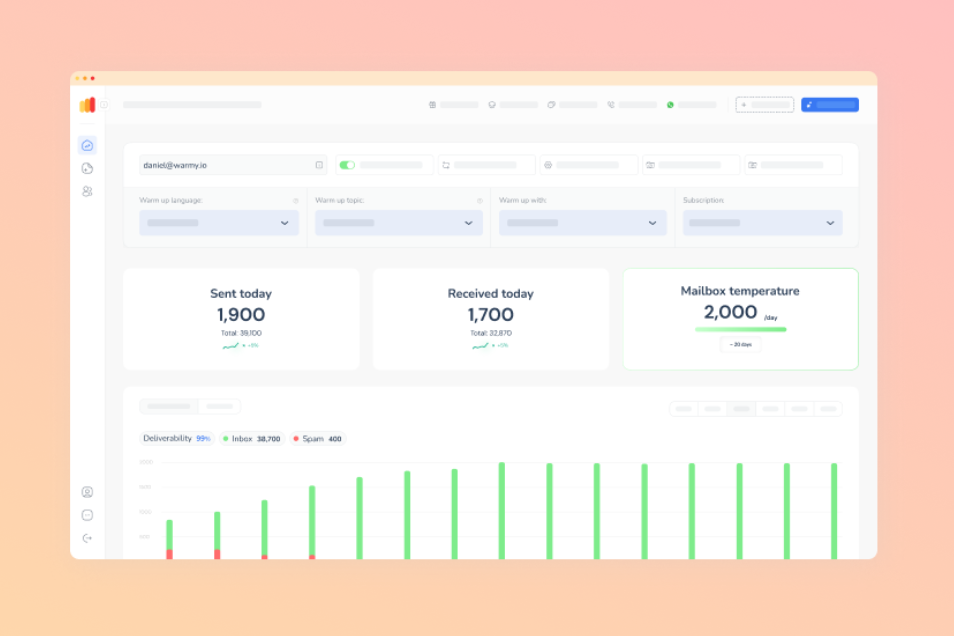Open the Warm up language dropdown
Image resolution: width=954 pixels, height=636 pixels.
[219, 223]
